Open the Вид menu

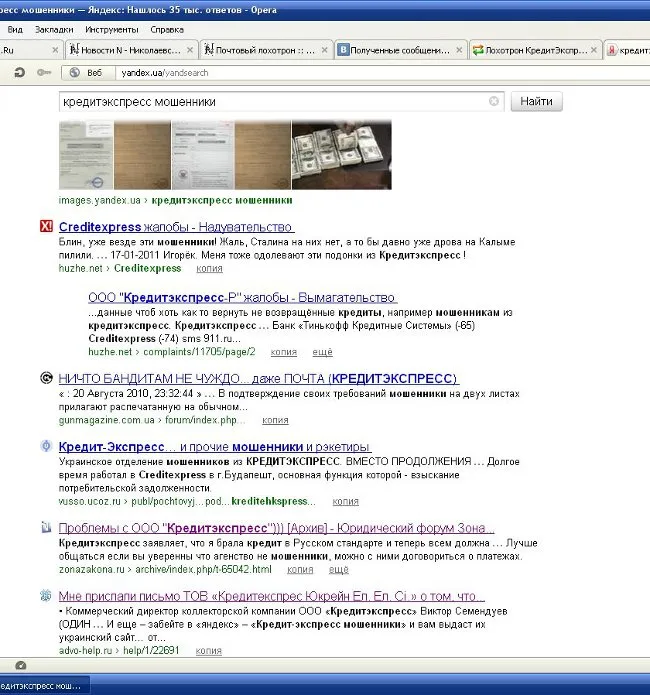click(x=15, y=30)
